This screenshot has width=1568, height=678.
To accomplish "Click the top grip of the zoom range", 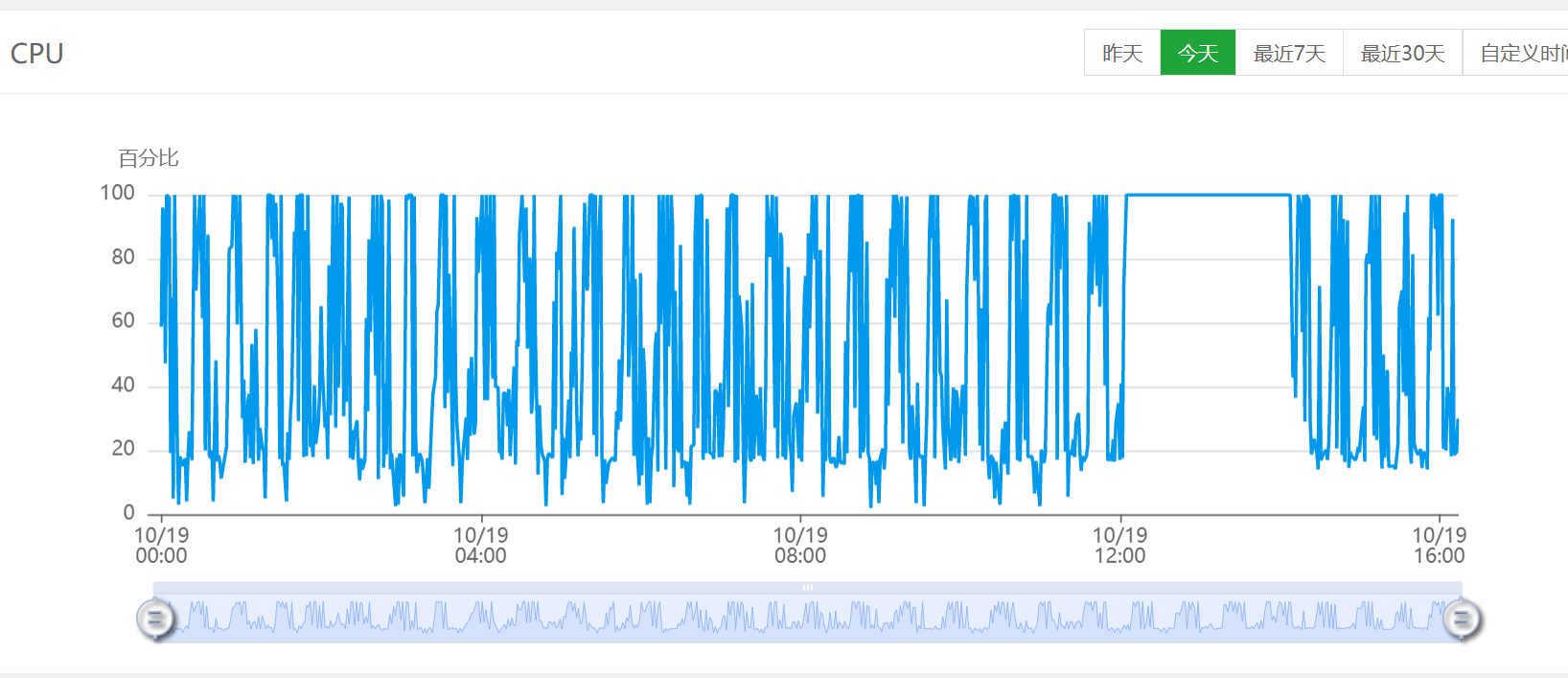I will 808,587.
